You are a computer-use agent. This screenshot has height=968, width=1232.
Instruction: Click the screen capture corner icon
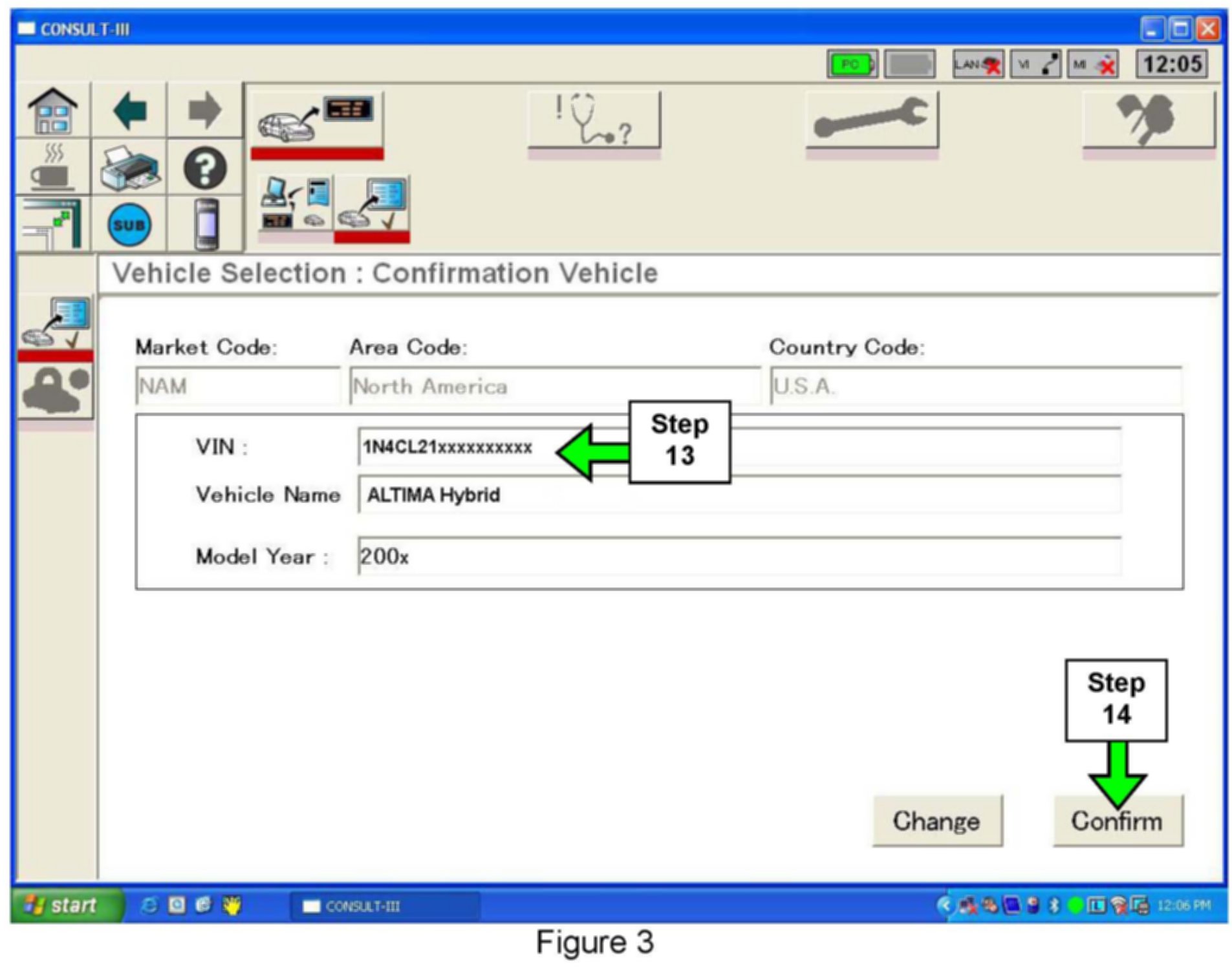coord(53,225)
